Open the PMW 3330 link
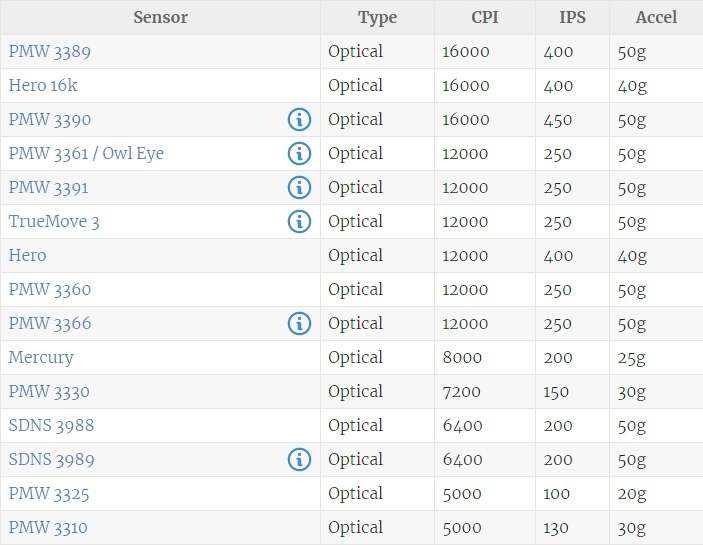Screen dimensions: 703x545 point(50,392)
